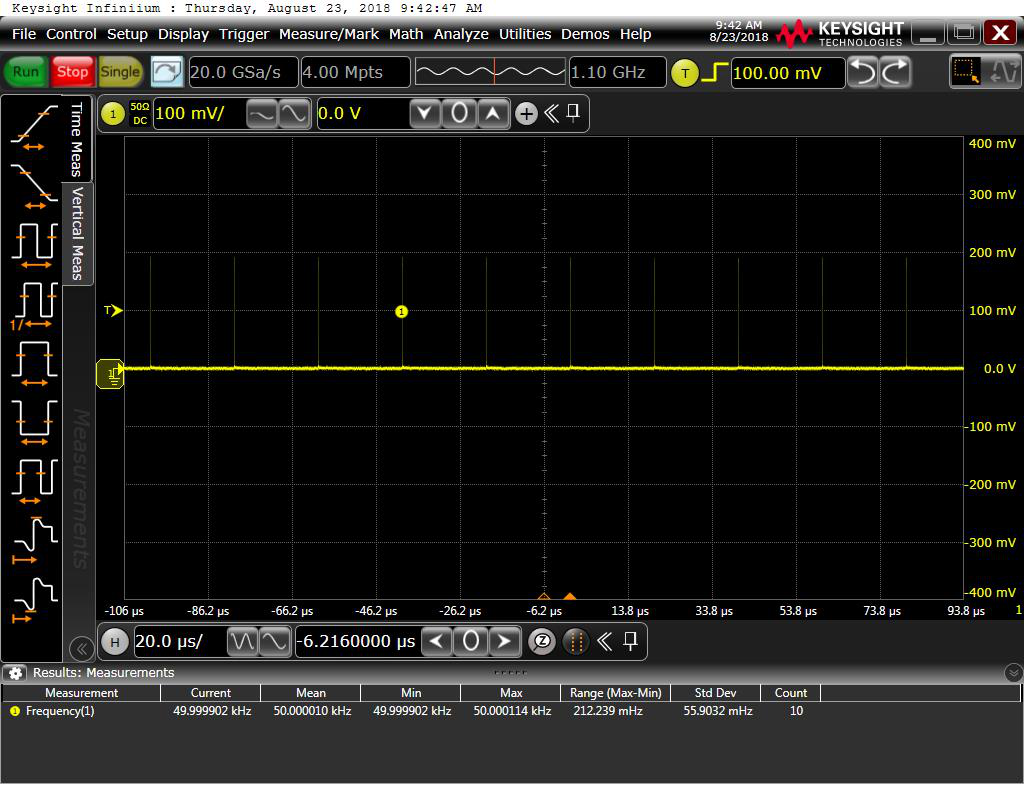Click the auto scale icon beside Single
The image size is (1034, 794).
[167, 72]
